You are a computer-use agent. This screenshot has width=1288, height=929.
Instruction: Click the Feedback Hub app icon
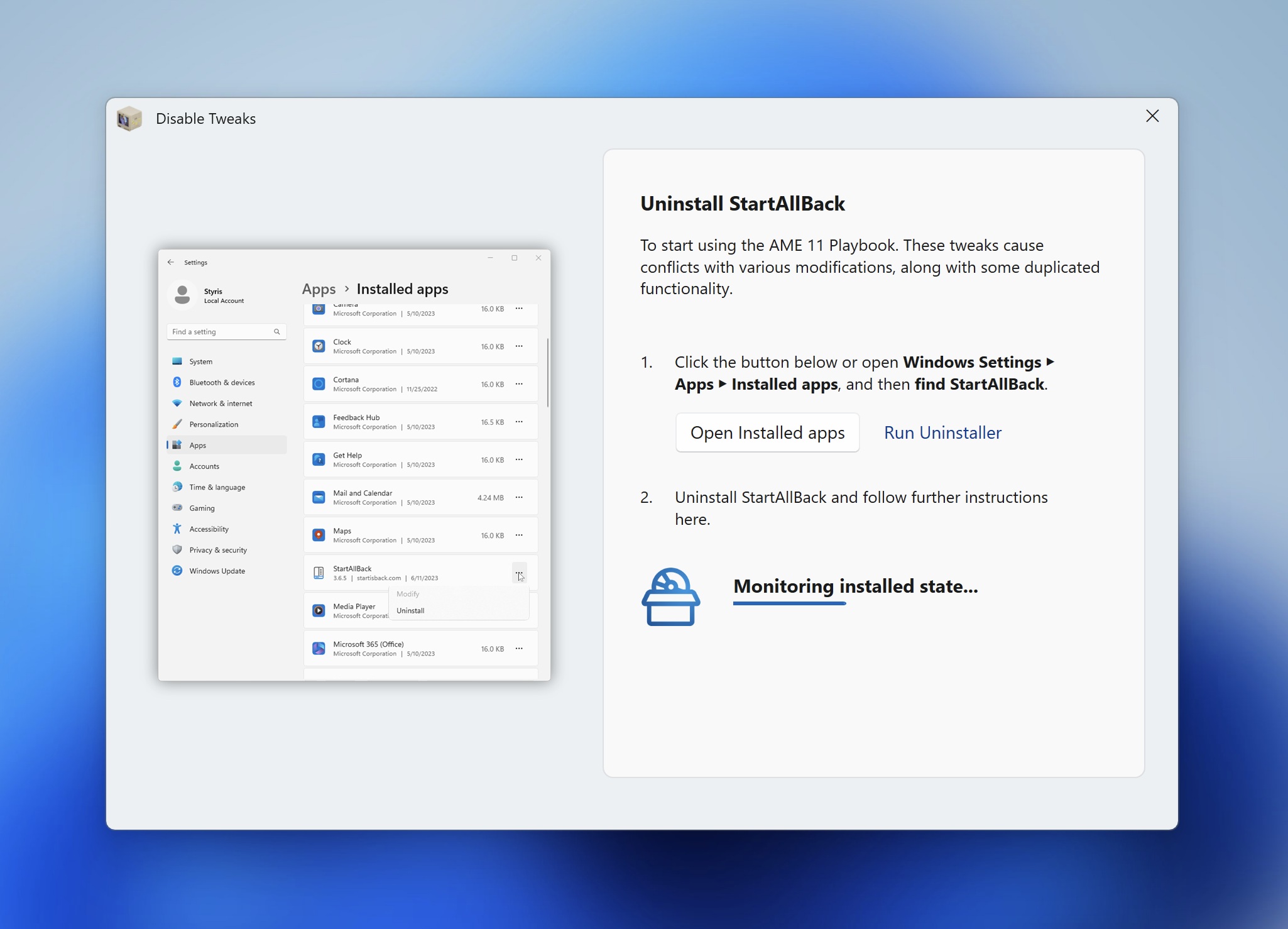click(x=319, y=422)
